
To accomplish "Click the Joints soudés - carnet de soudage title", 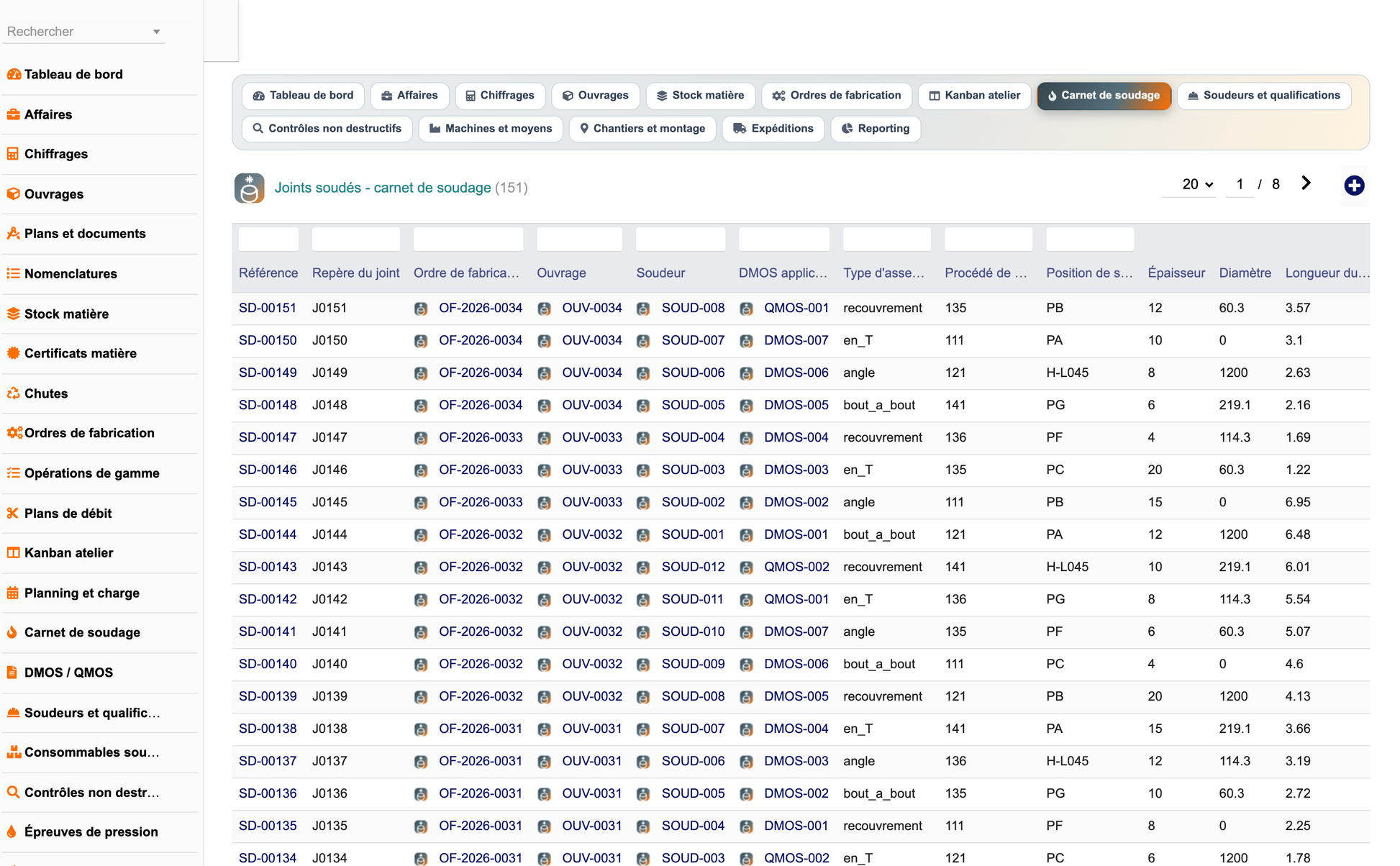I will point(383,188).
